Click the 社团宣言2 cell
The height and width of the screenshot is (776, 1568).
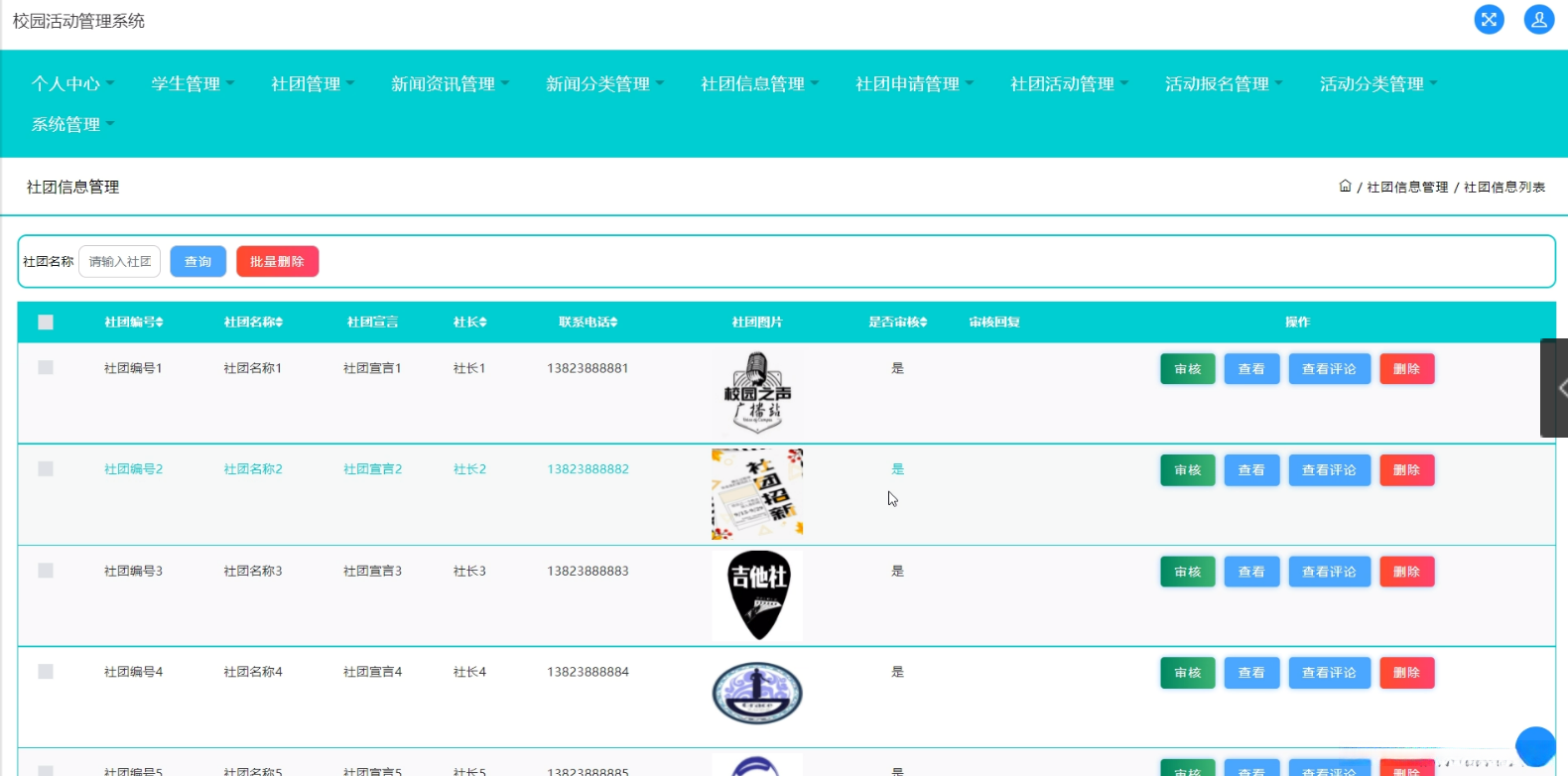[x=373, y=469]
